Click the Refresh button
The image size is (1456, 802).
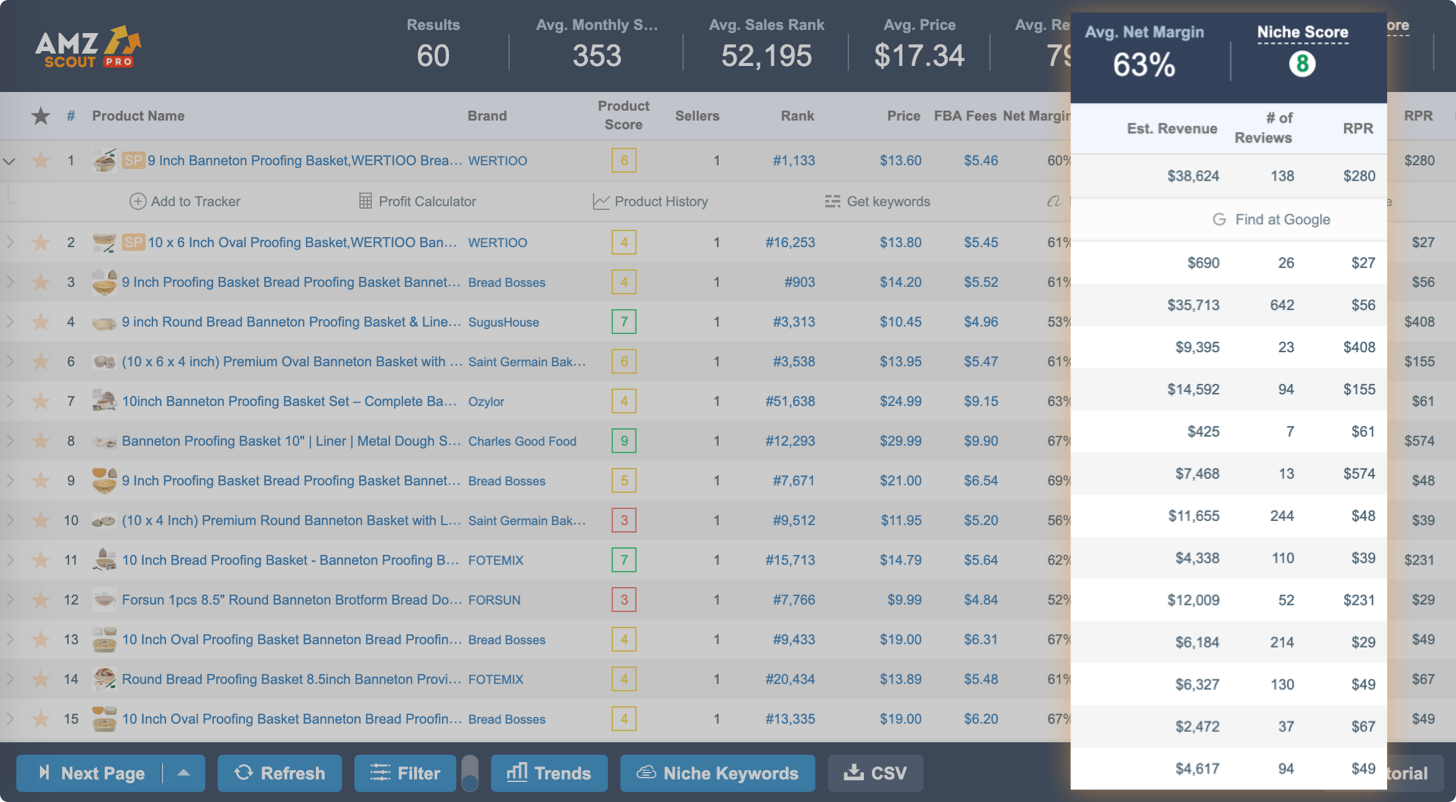[280, 773]
